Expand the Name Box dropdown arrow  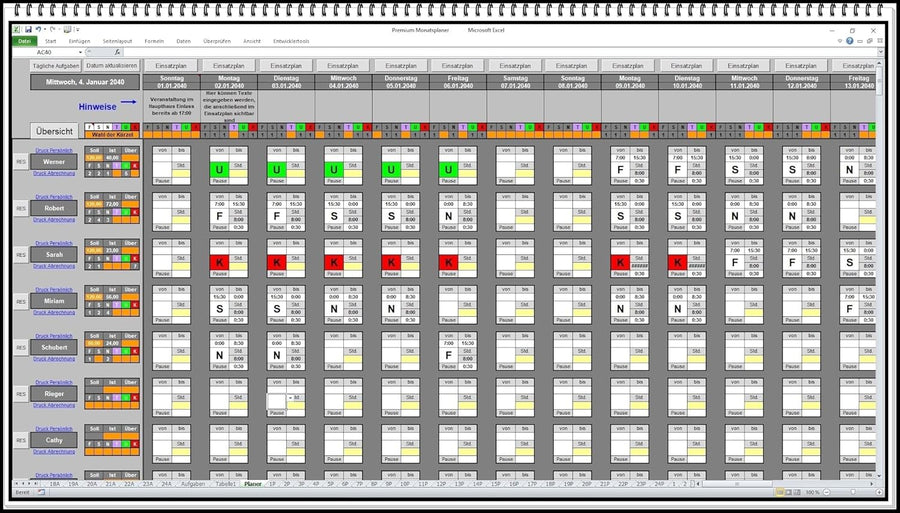[x=80, y=52]
